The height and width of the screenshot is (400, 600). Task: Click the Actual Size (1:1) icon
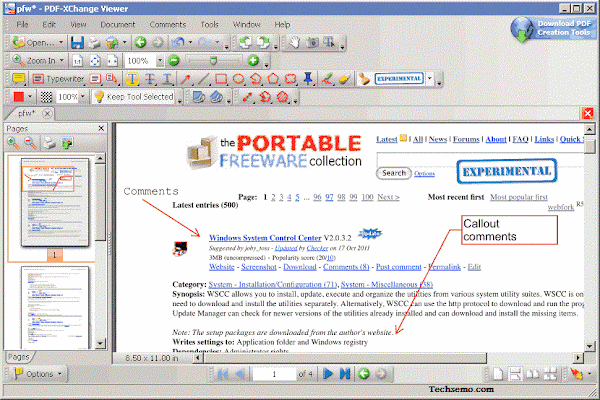tap(77, 60)
